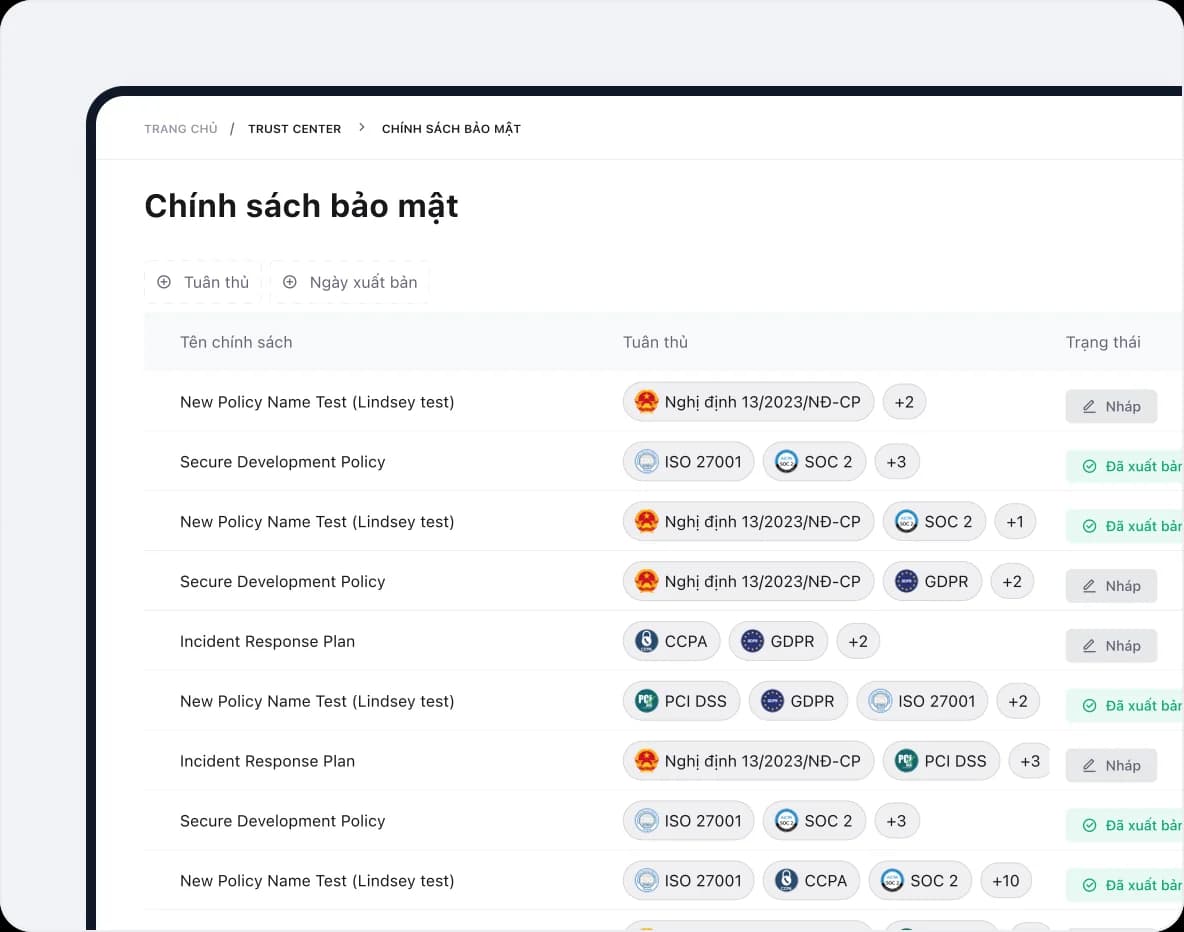Click SOC 2 icon in eighth row

786,821
